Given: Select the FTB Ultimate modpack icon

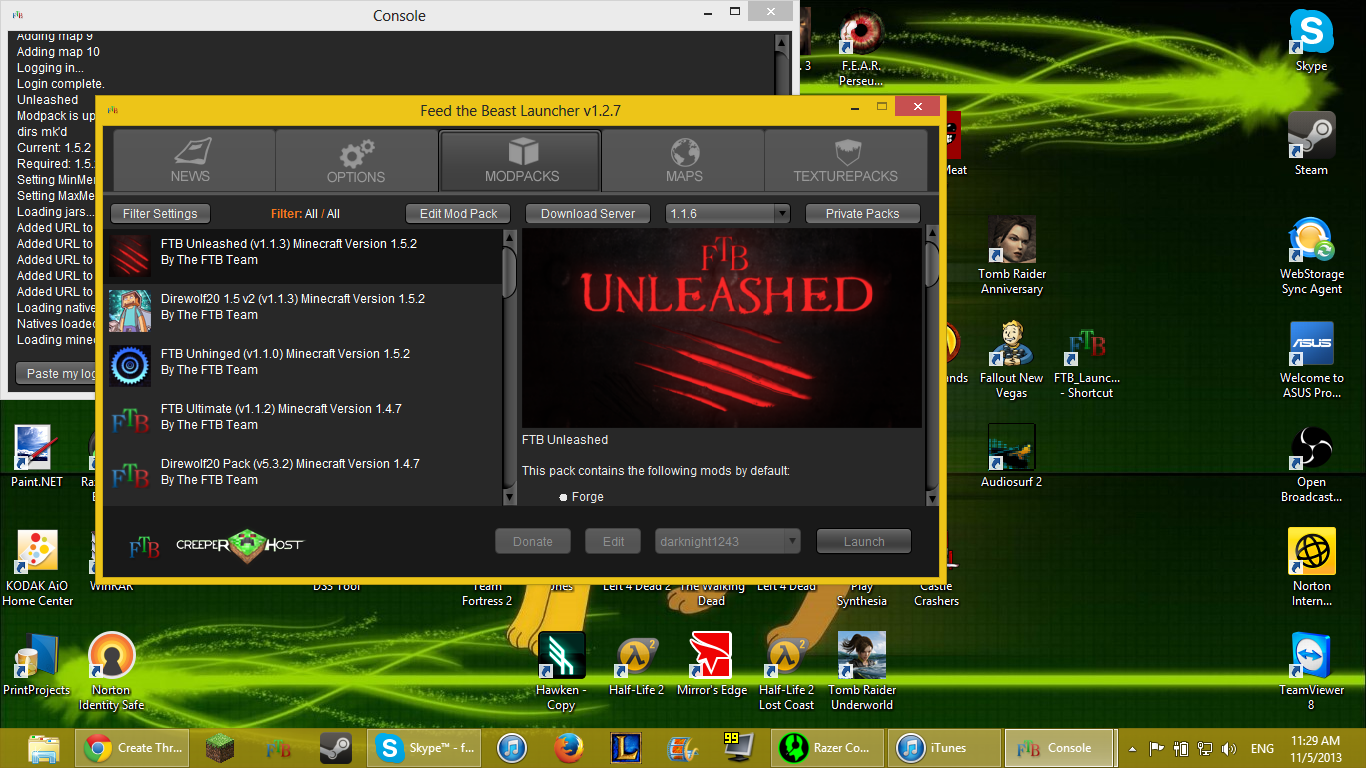Looking at the screenshot, I should coord(130,421).
